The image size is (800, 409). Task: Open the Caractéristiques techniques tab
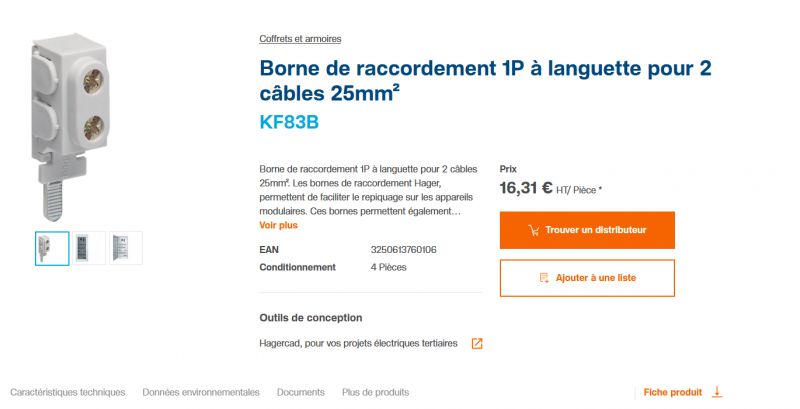click(67, 392)
